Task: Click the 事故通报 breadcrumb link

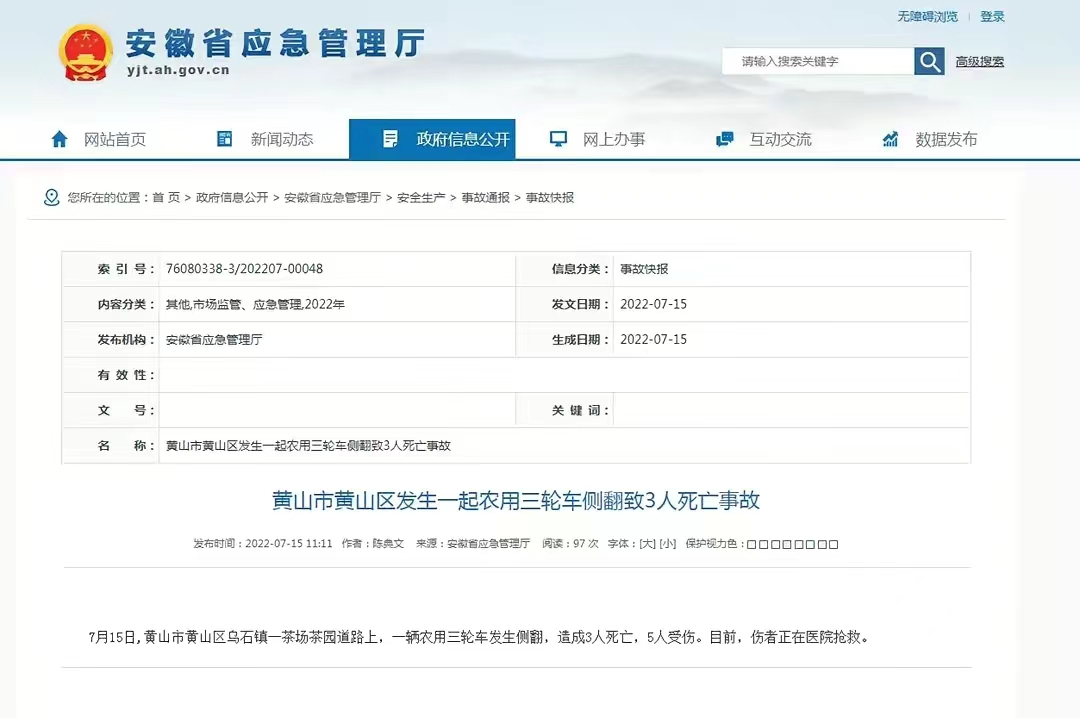Action: point(486,198)
